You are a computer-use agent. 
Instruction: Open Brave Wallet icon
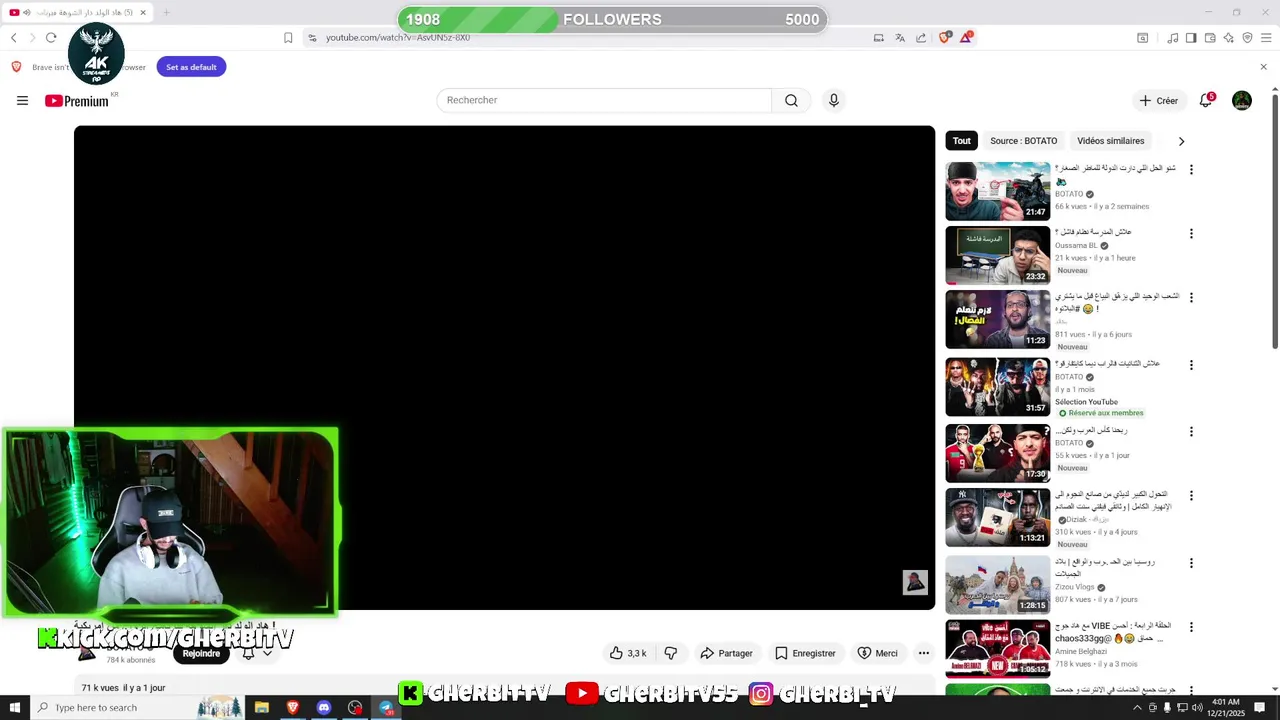1210,38
